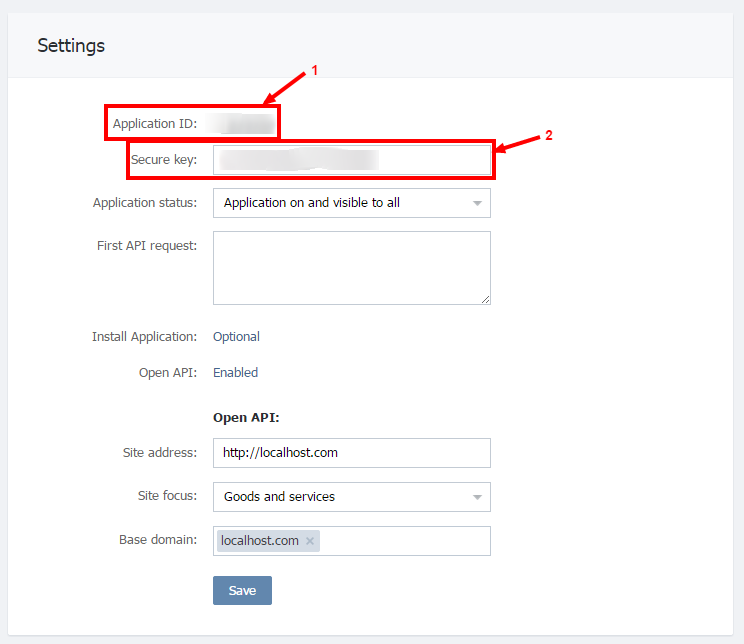Click the Site address input field
The width and height of the screenshot is (744, 644).
coord(352,453)
